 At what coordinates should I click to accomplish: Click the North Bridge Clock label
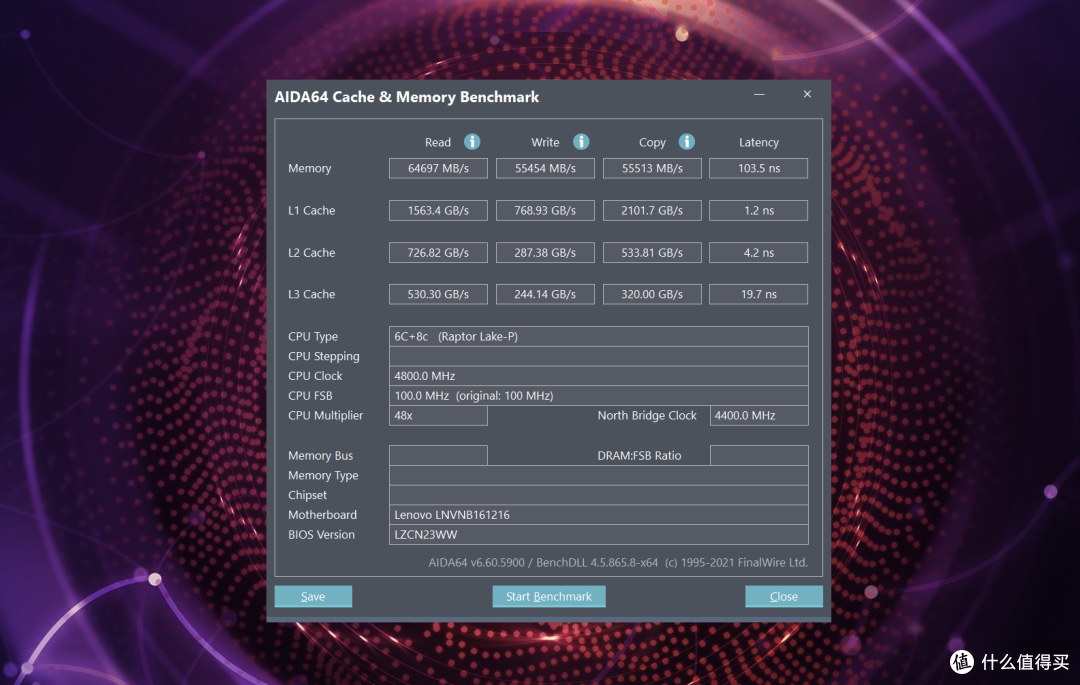point(647,416)
